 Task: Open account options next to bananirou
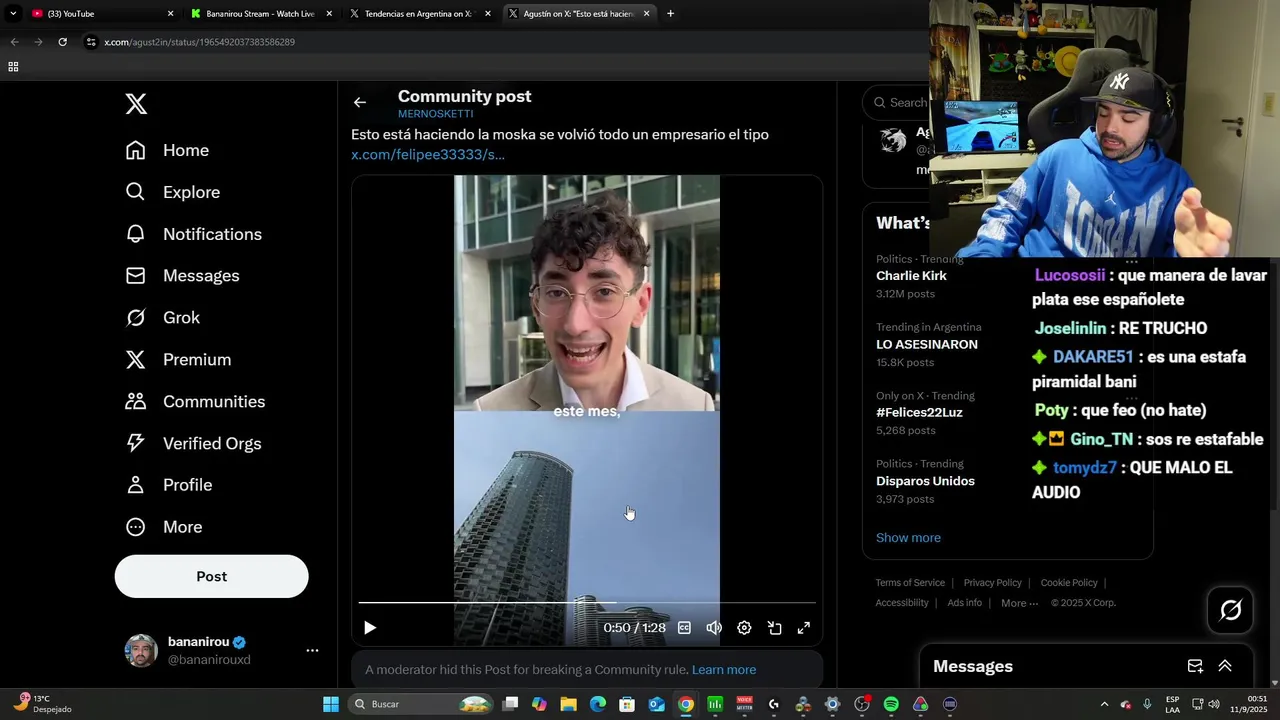point(312,650)
